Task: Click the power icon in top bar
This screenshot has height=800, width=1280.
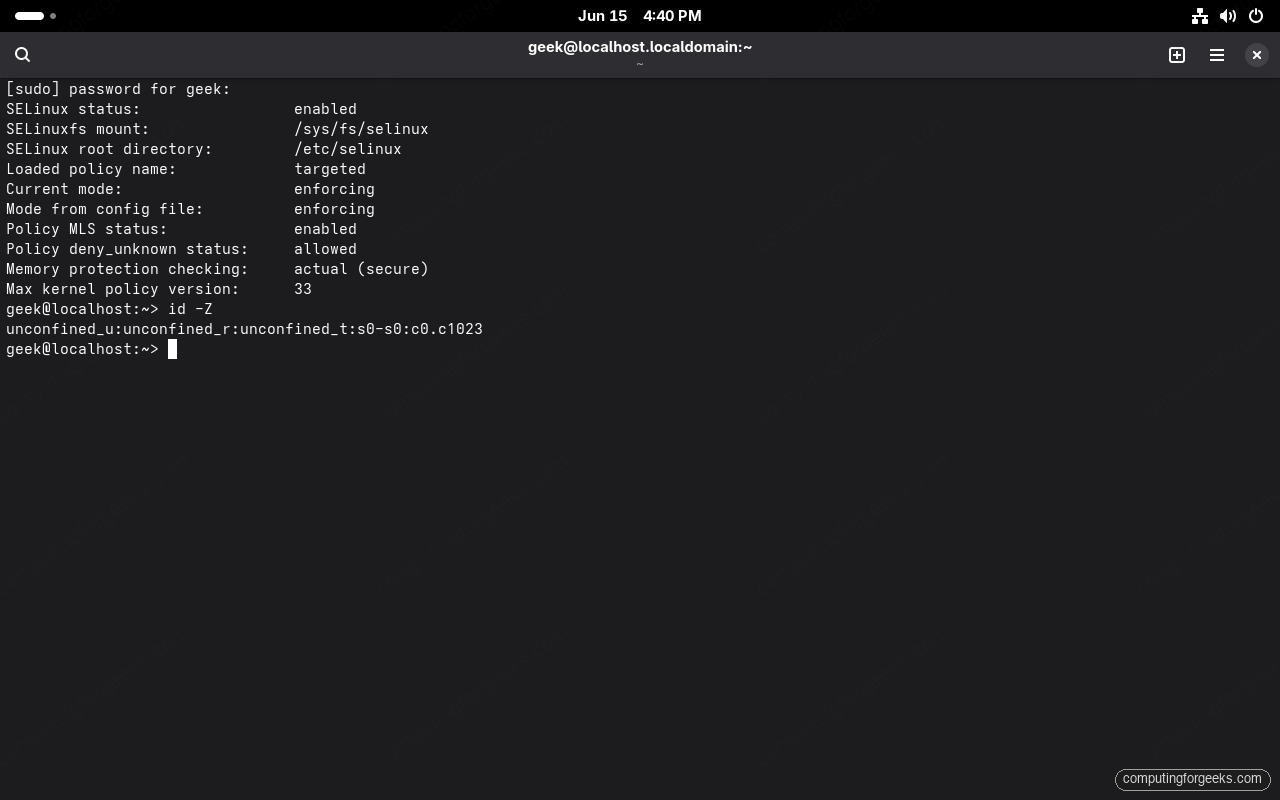Action: [x=1256, y=16]
